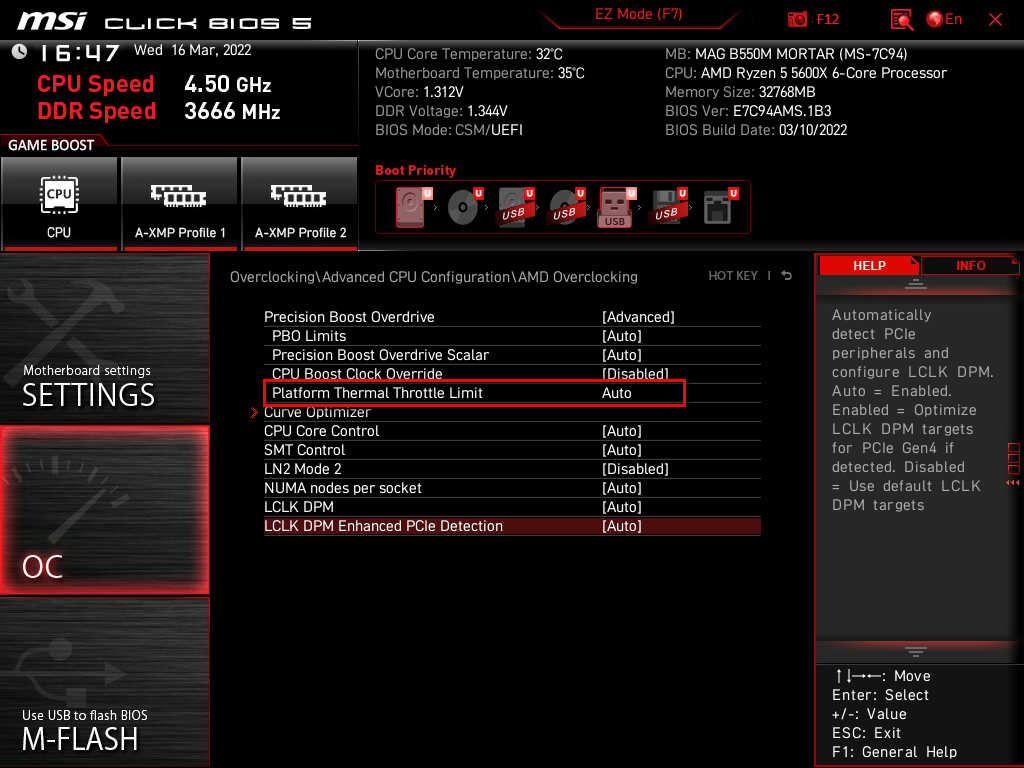Open the Motherboard SETTINGS section
Screen dimensions: 1024x768
(104, 338)
